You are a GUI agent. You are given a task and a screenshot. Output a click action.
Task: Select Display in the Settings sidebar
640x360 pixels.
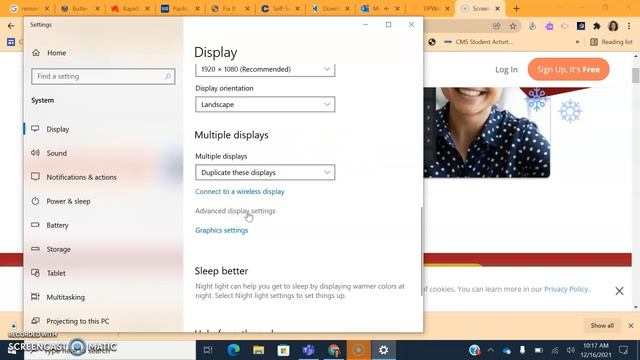tap(58, 129)
